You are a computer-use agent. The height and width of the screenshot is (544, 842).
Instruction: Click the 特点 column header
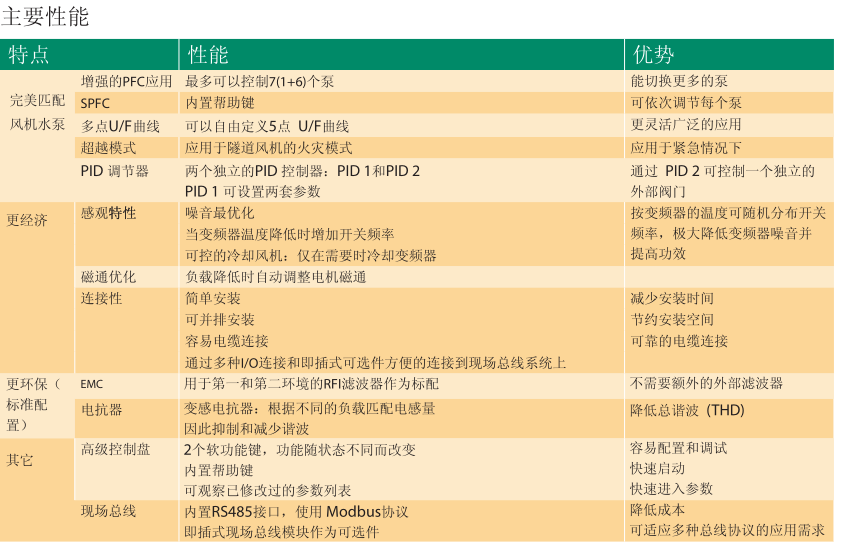pos(29,54)
